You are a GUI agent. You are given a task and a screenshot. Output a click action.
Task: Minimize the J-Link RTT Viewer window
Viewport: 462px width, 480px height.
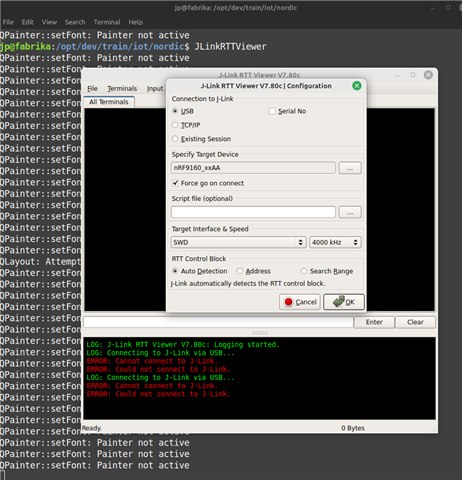[x=397, y=76]
